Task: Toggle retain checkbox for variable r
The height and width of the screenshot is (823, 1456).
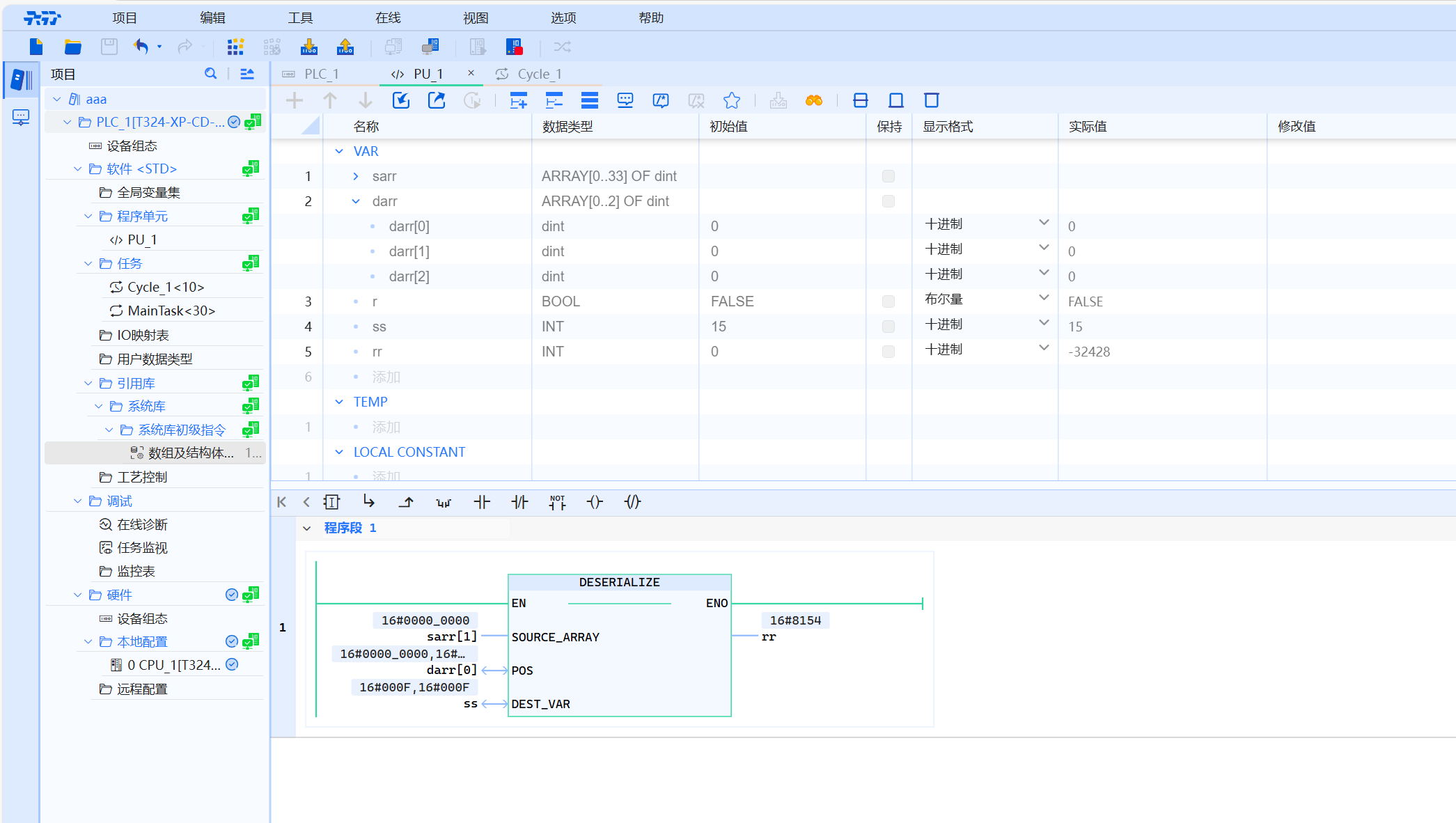Action: coord(888,301)
